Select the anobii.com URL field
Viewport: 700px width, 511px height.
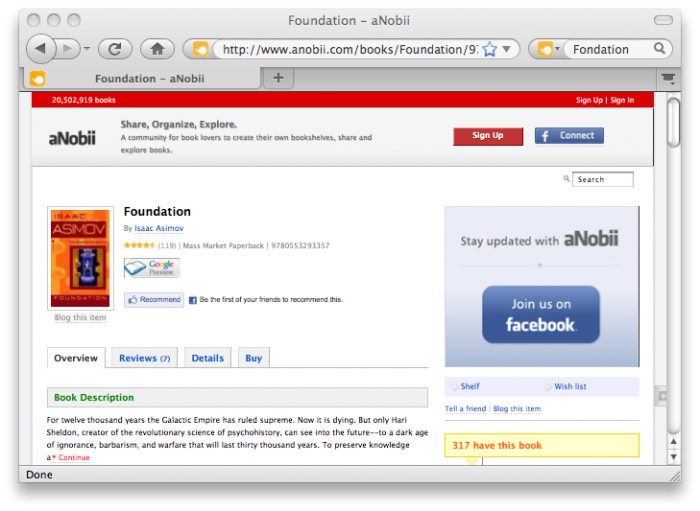coord(350,49)
